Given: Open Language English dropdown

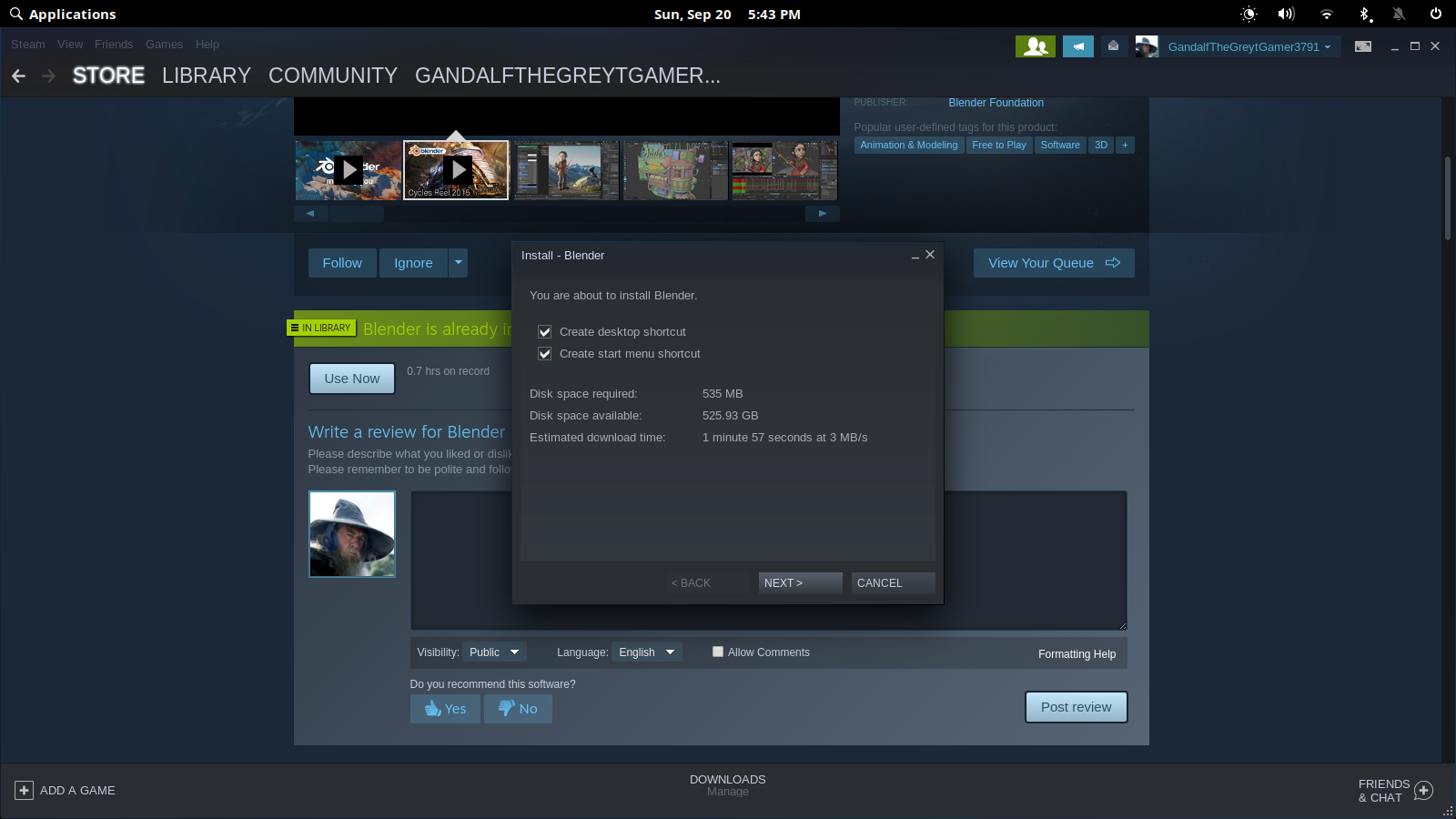Looking at the screenshot, I should pos(647,652).
